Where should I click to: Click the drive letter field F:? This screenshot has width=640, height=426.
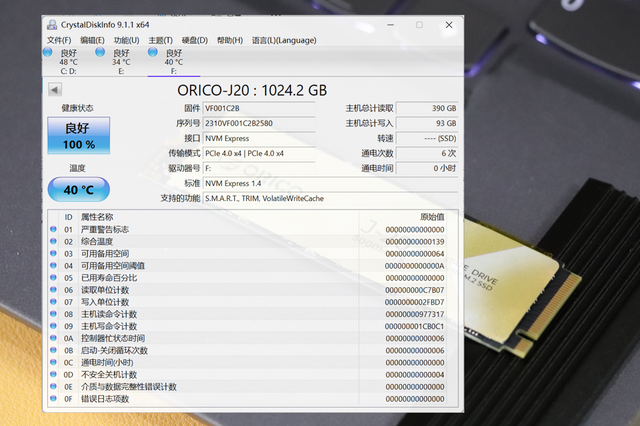point(259,168)
